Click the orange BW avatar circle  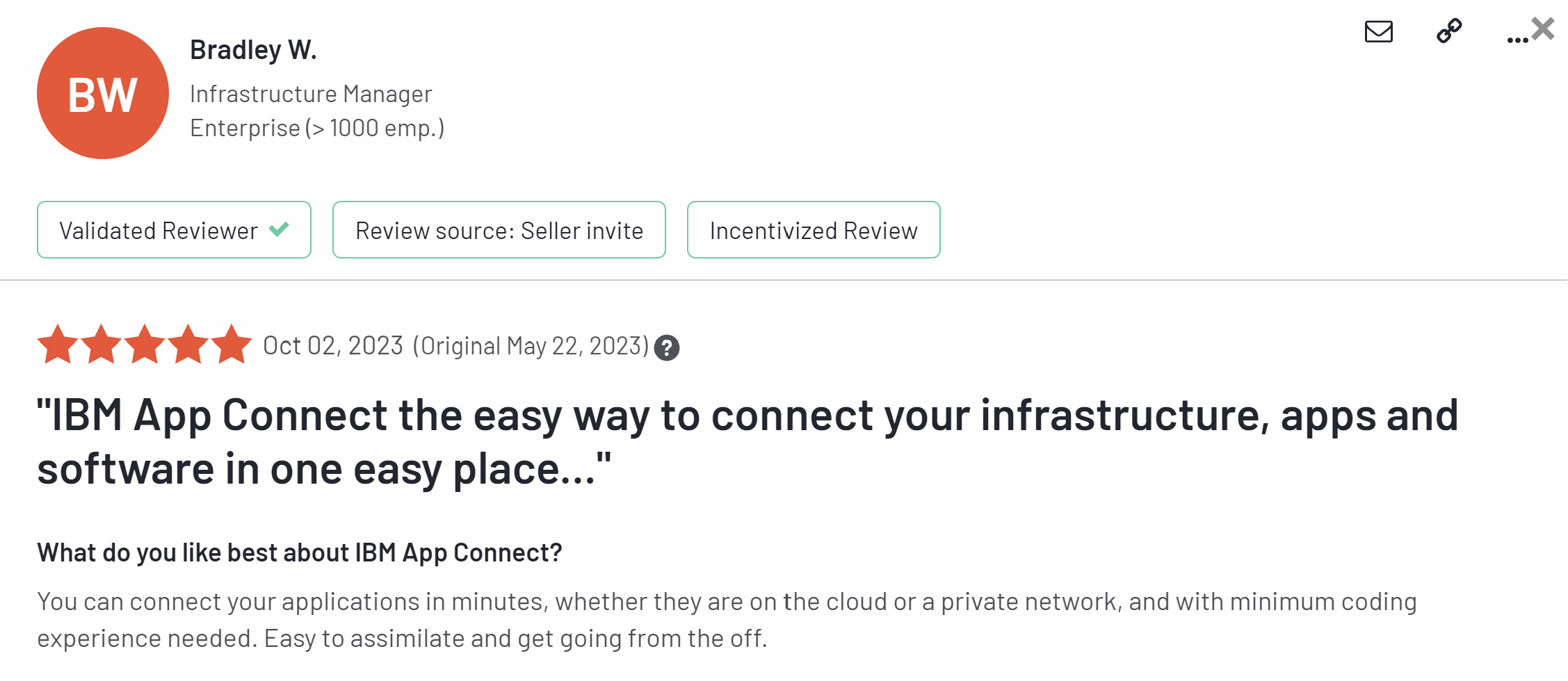click(103, 93)
